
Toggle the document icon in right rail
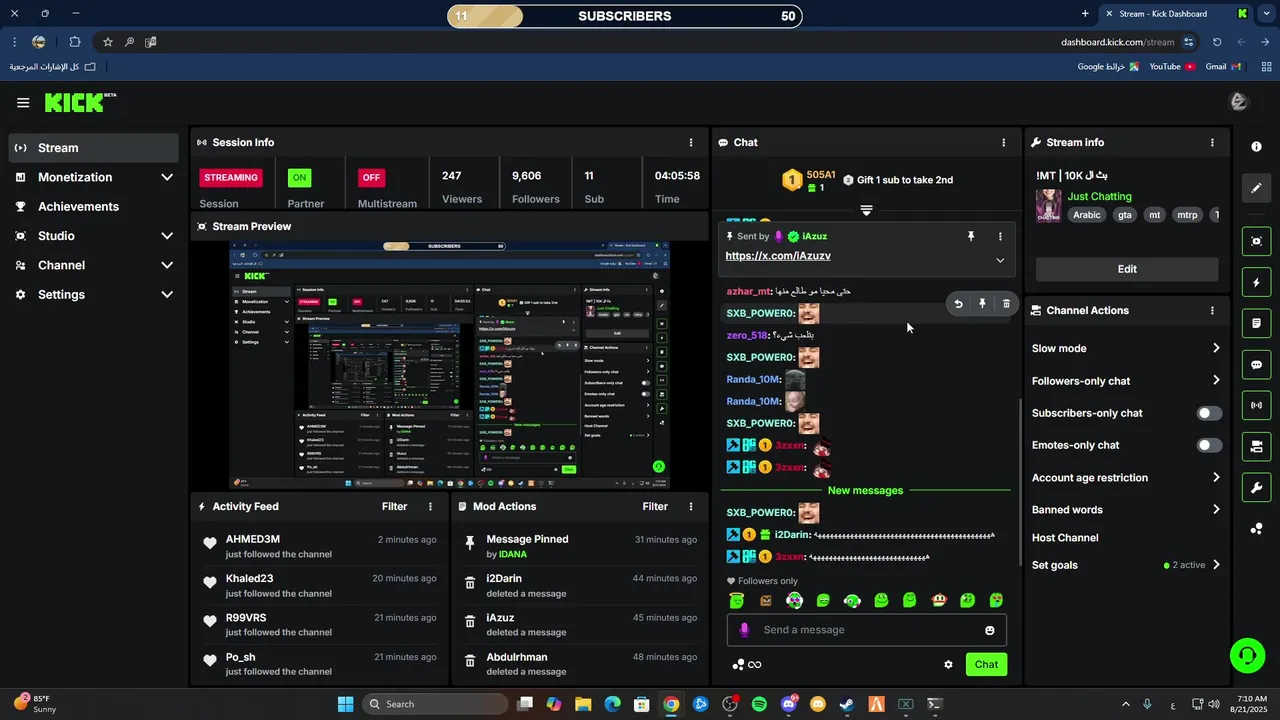pyautogui.click(x=1256, y=324)
